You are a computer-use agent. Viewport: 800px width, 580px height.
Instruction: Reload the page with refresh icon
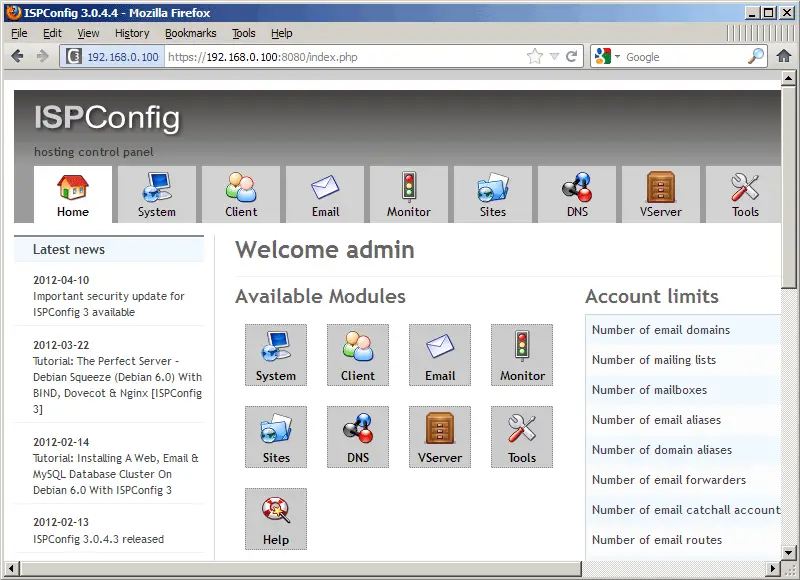point(571,56)
